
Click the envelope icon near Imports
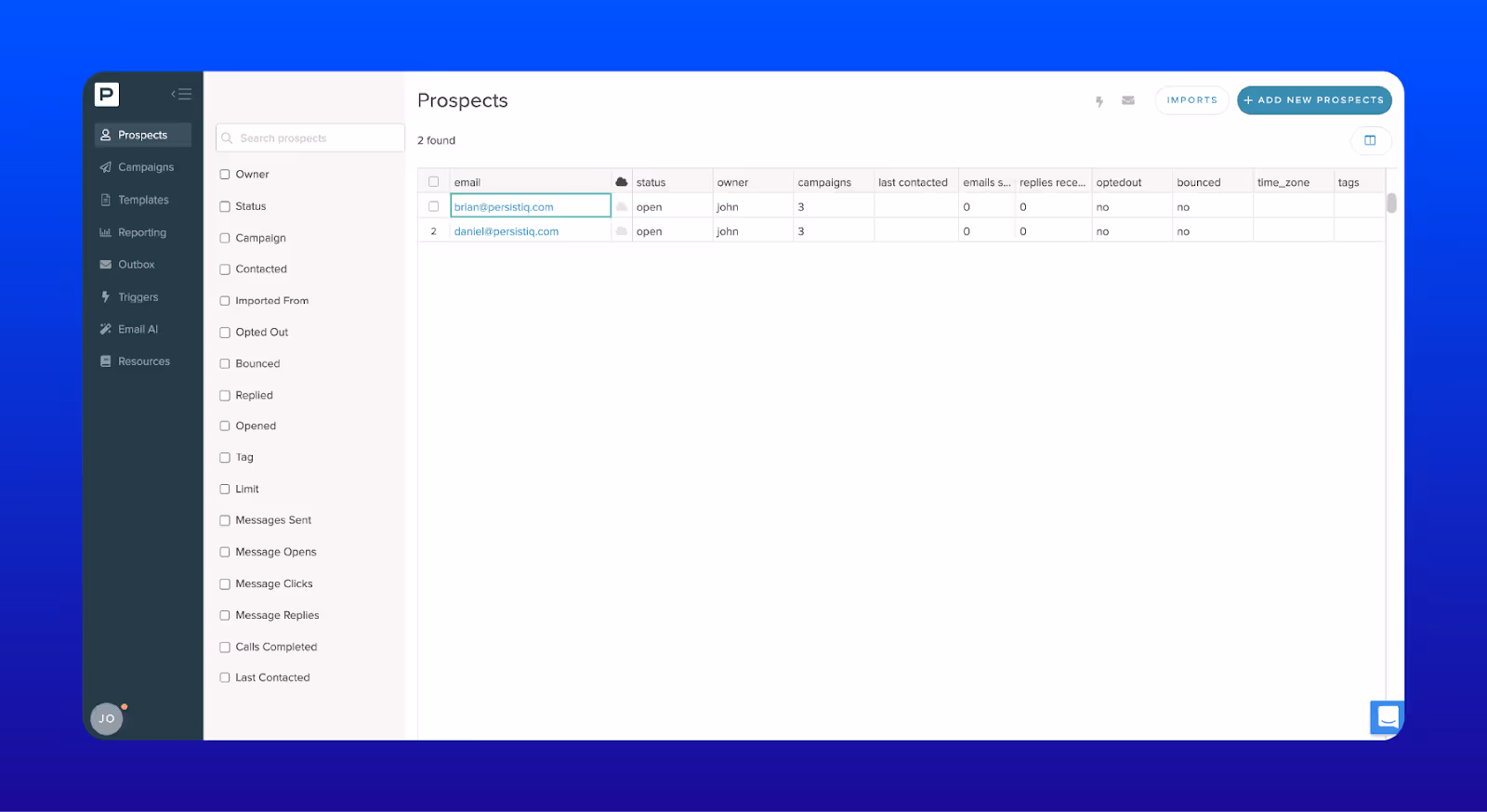pos(1128,100)
